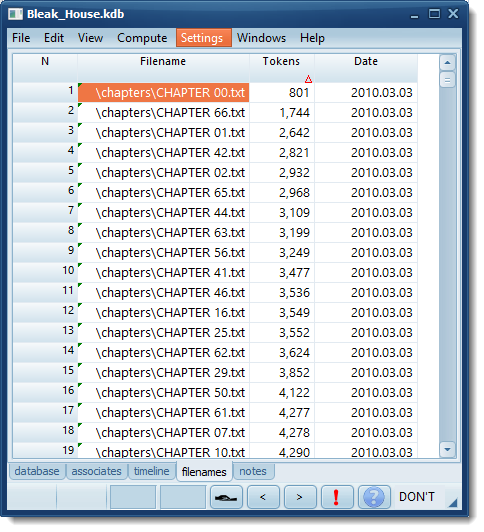484x532 pixels.
Task: Select \chapters\CHAPTER 41.txt filename
Action: click(x=163, y=273)
